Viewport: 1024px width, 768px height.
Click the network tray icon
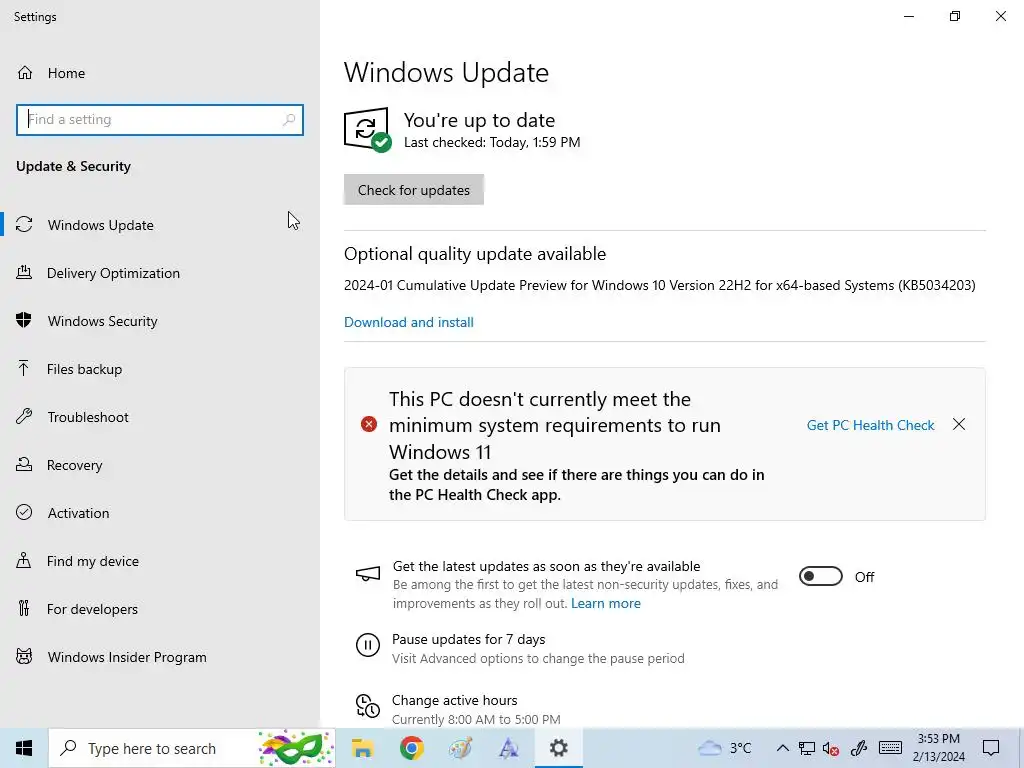pos(807,748)
